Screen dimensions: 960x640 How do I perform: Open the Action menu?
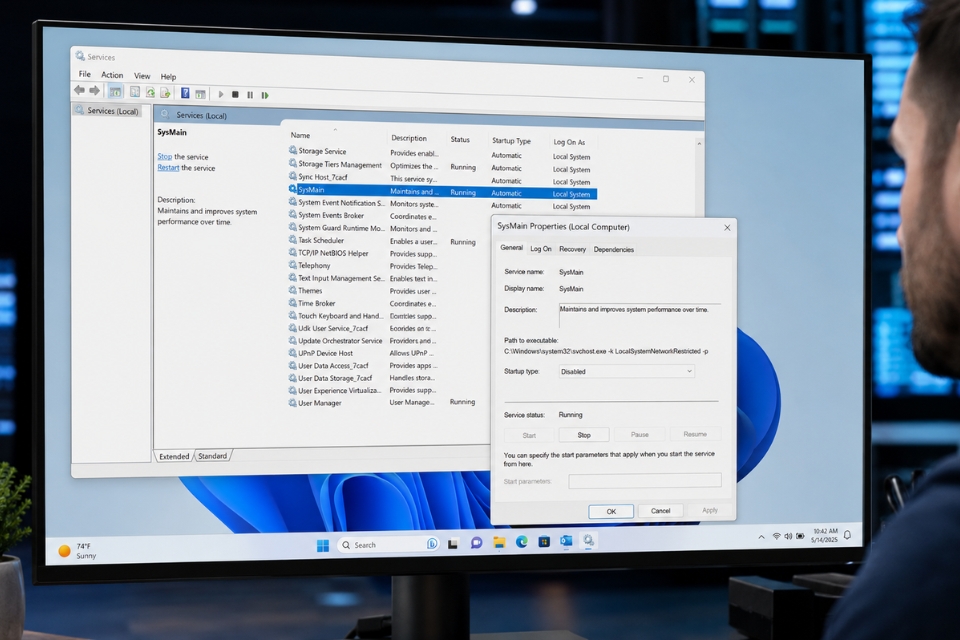[x=112, y=75]
